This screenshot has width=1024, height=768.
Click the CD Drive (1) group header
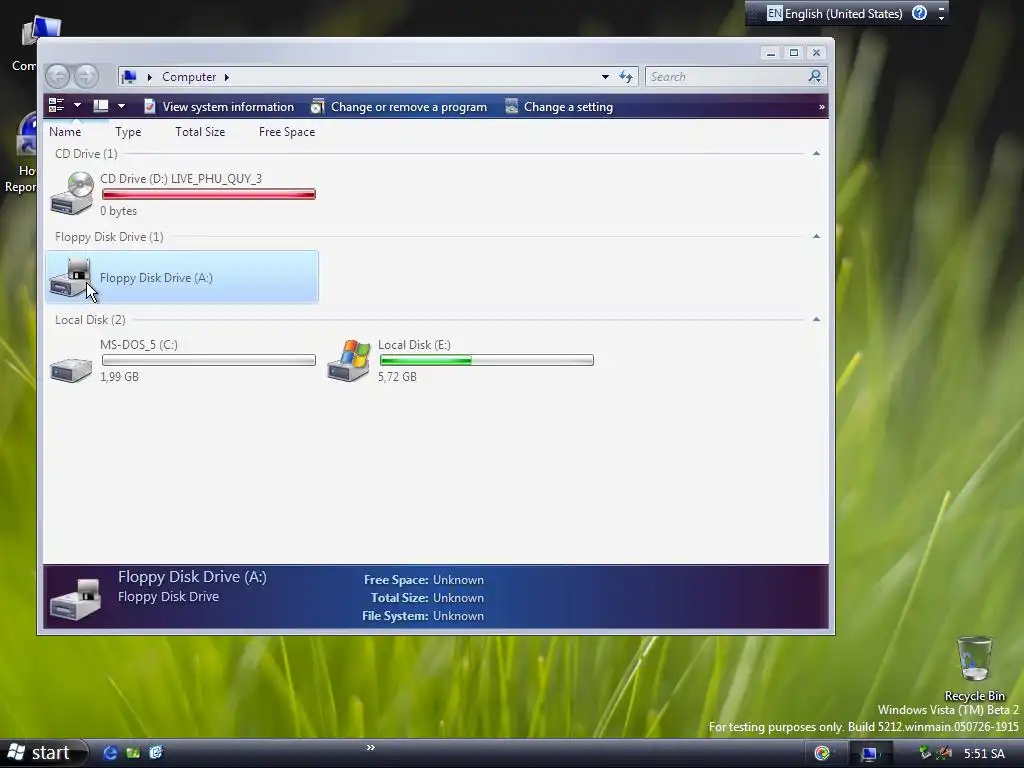click(86, 153)
